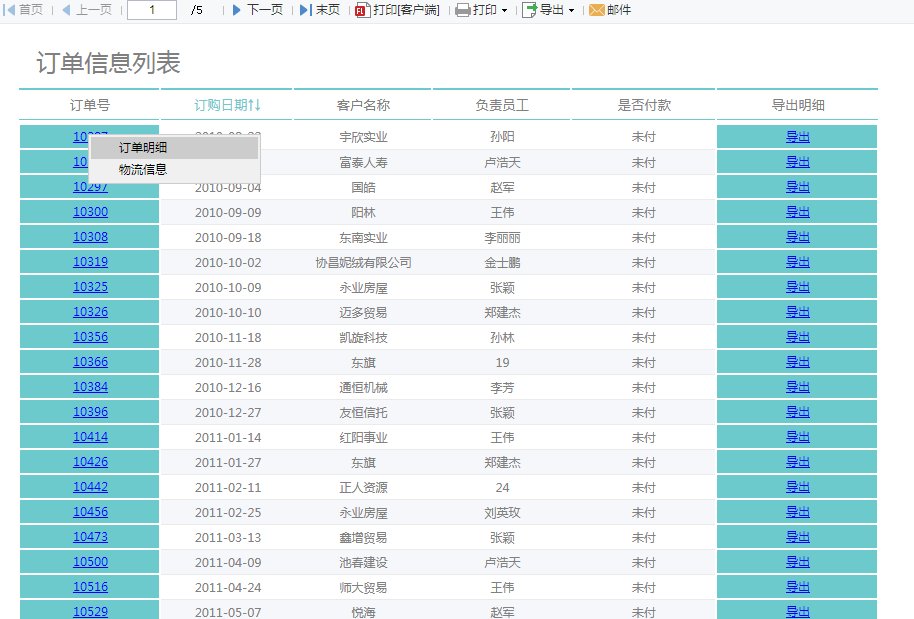Open order 10366 link
Viewport: 914px width, 619px height.
pyautogui.click(x=90, y=362)
